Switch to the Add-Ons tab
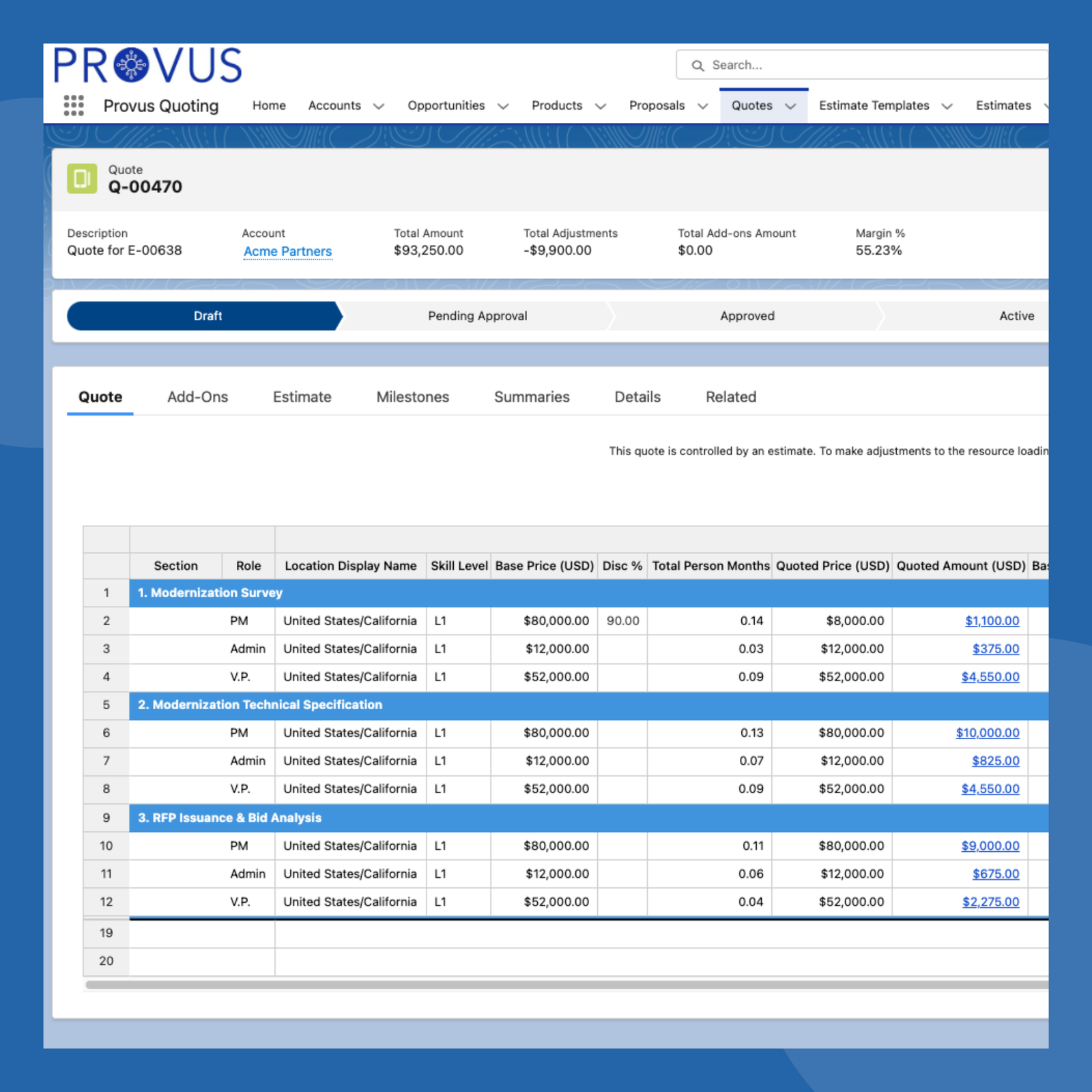Viewport: 1092px width, 1092px height. [x=198, y=397]
